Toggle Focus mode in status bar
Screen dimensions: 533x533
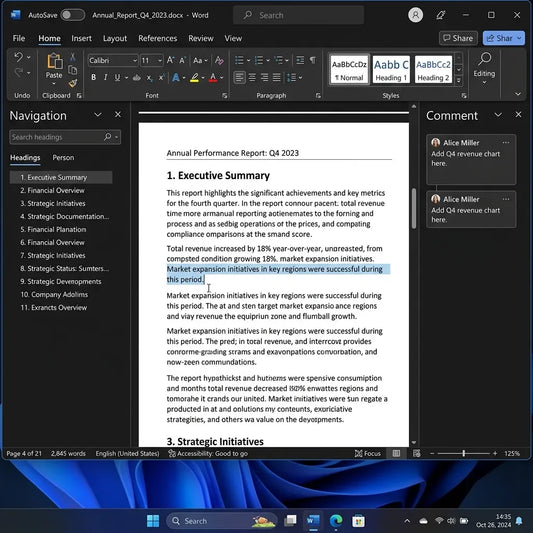pyautogui.click(x=368, y=453)
